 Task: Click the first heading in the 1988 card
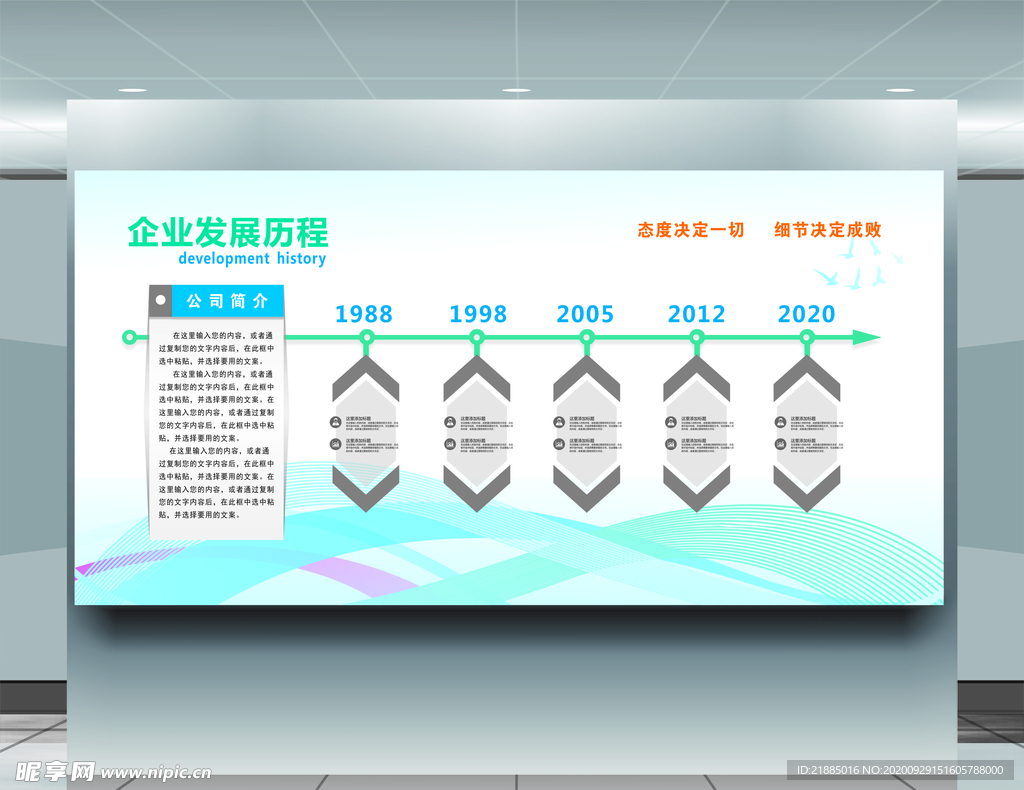(359, 419)
